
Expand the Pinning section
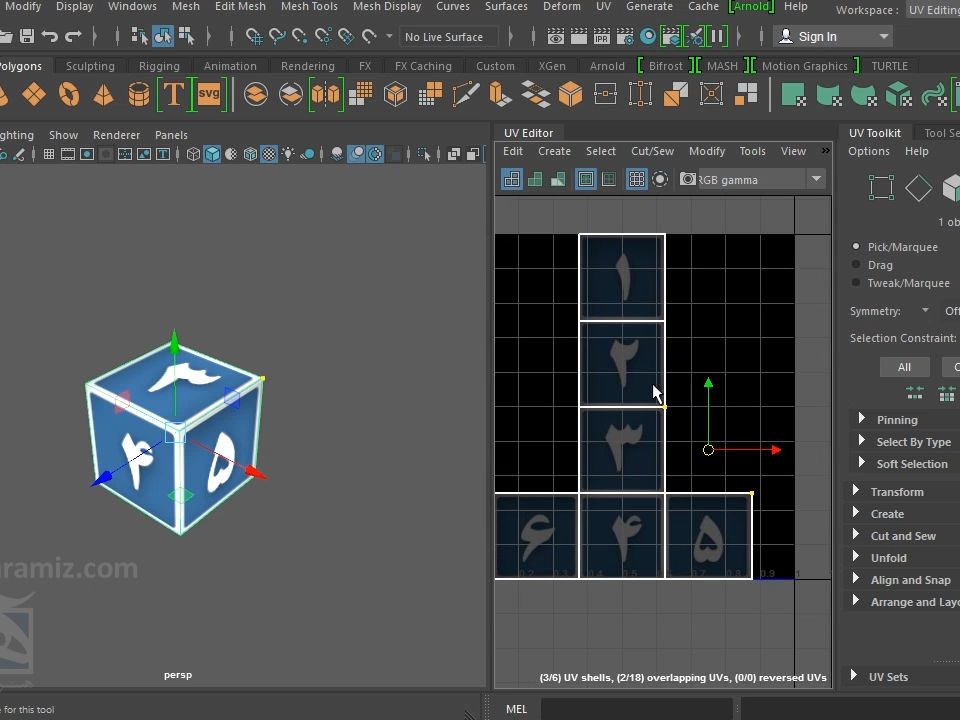[862, 419]
